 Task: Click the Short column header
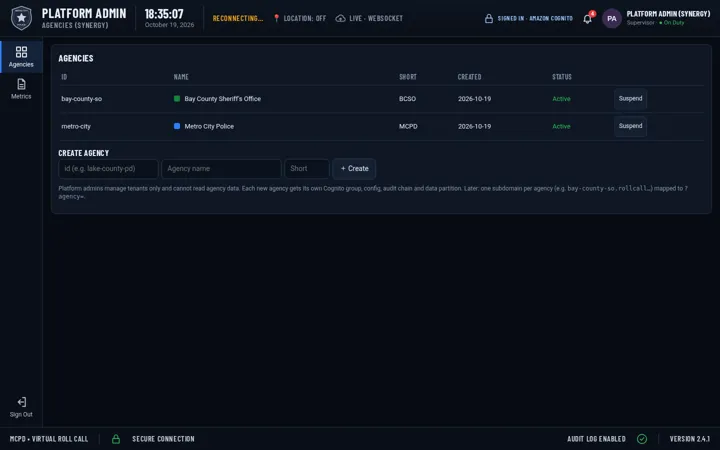coord(408,77)
